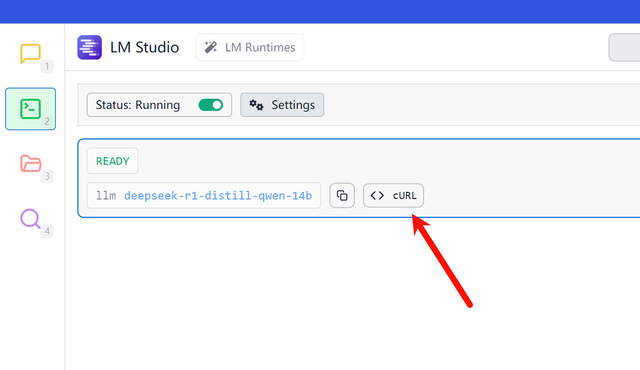Viewport: 640px width, 370px height.
Task: Select the deepseek-r1-distill-qwen-14b model name
Action: pyautogui.click(x=218, y=195)
